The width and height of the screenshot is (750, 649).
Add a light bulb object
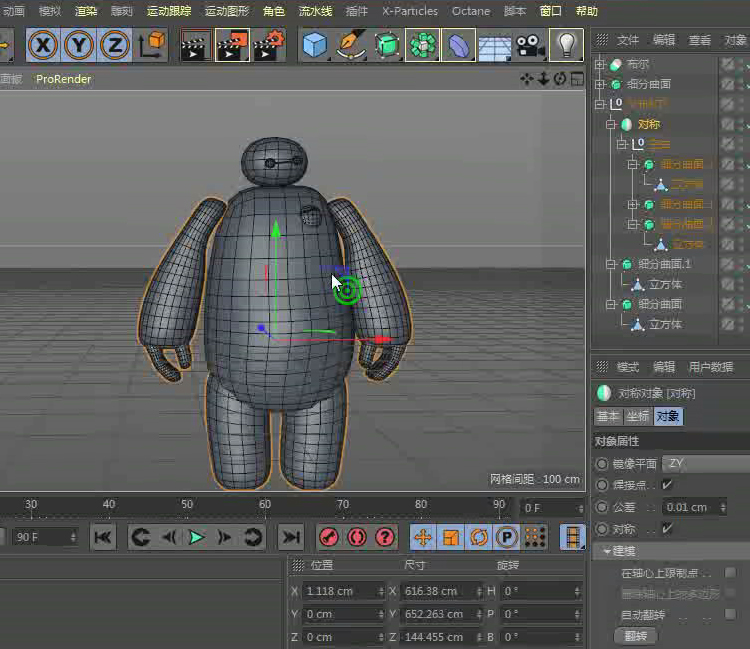coord(566,45)
